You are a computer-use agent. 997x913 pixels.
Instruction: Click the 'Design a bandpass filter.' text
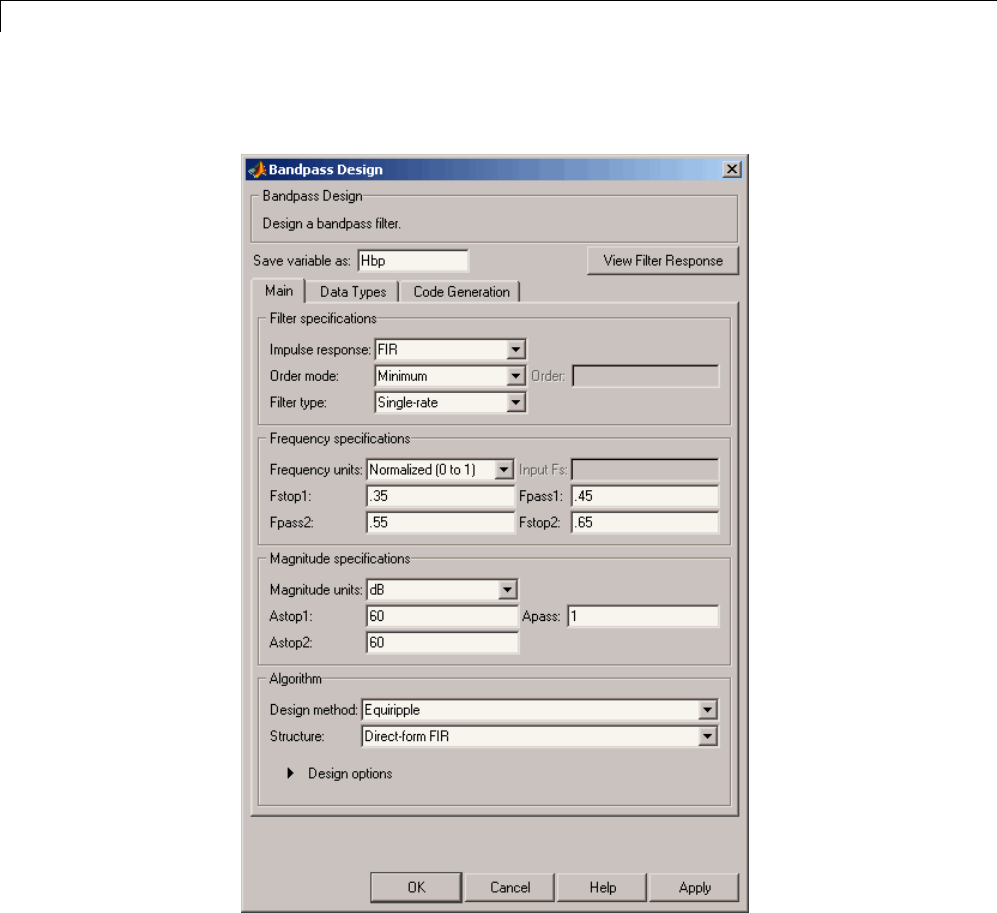pyautogui.click(x=331, y=224)
